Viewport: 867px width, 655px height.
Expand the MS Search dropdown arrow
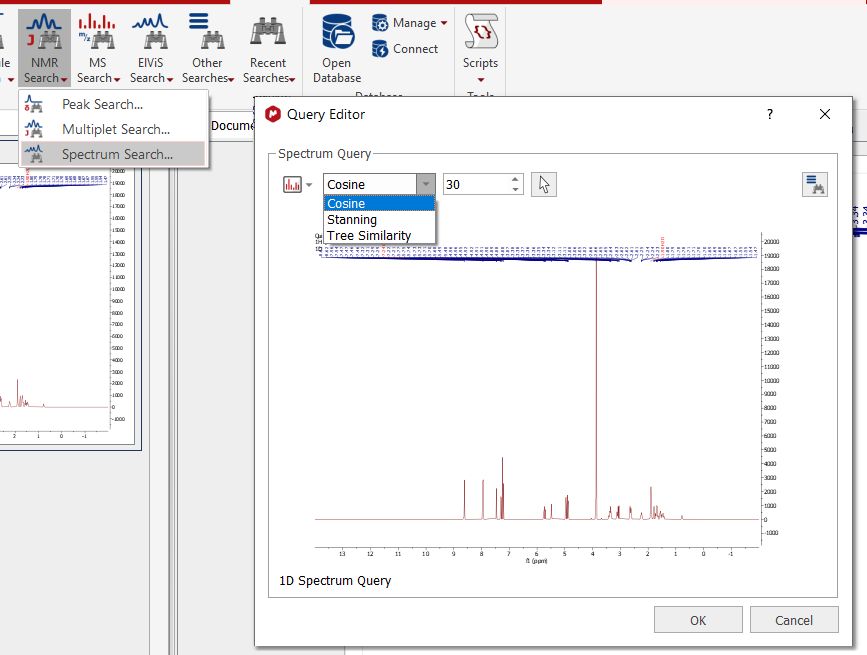tap(117, 80)
